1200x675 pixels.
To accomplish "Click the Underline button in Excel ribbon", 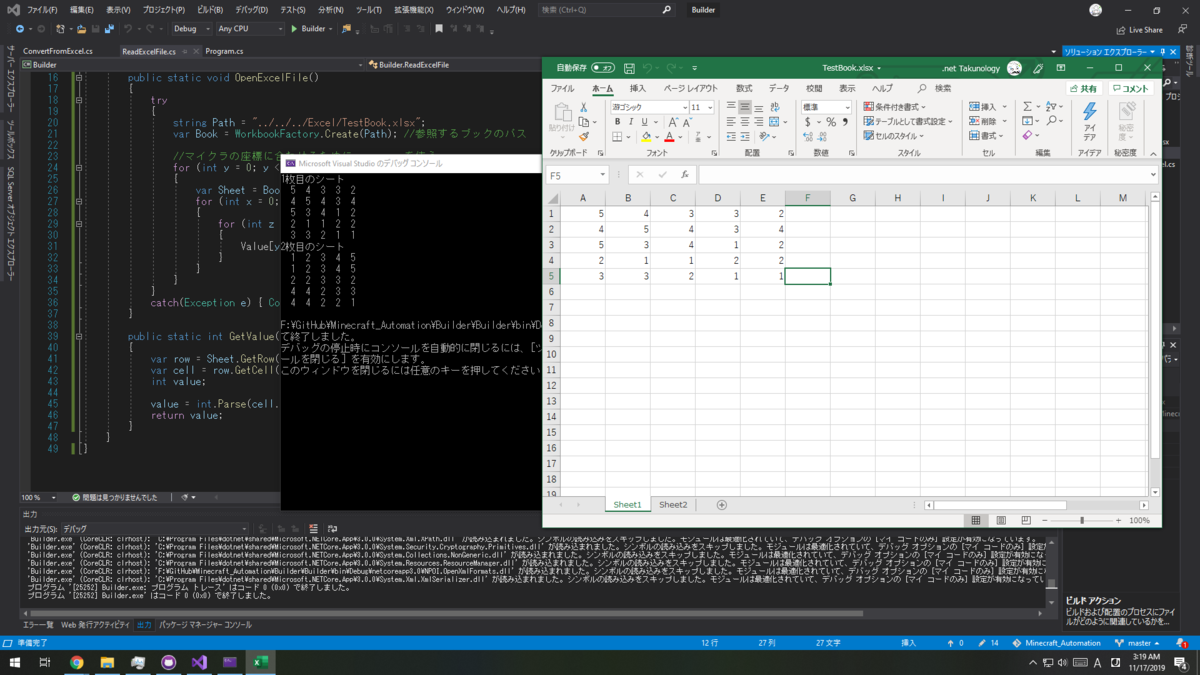I will (x=644, y=122).
